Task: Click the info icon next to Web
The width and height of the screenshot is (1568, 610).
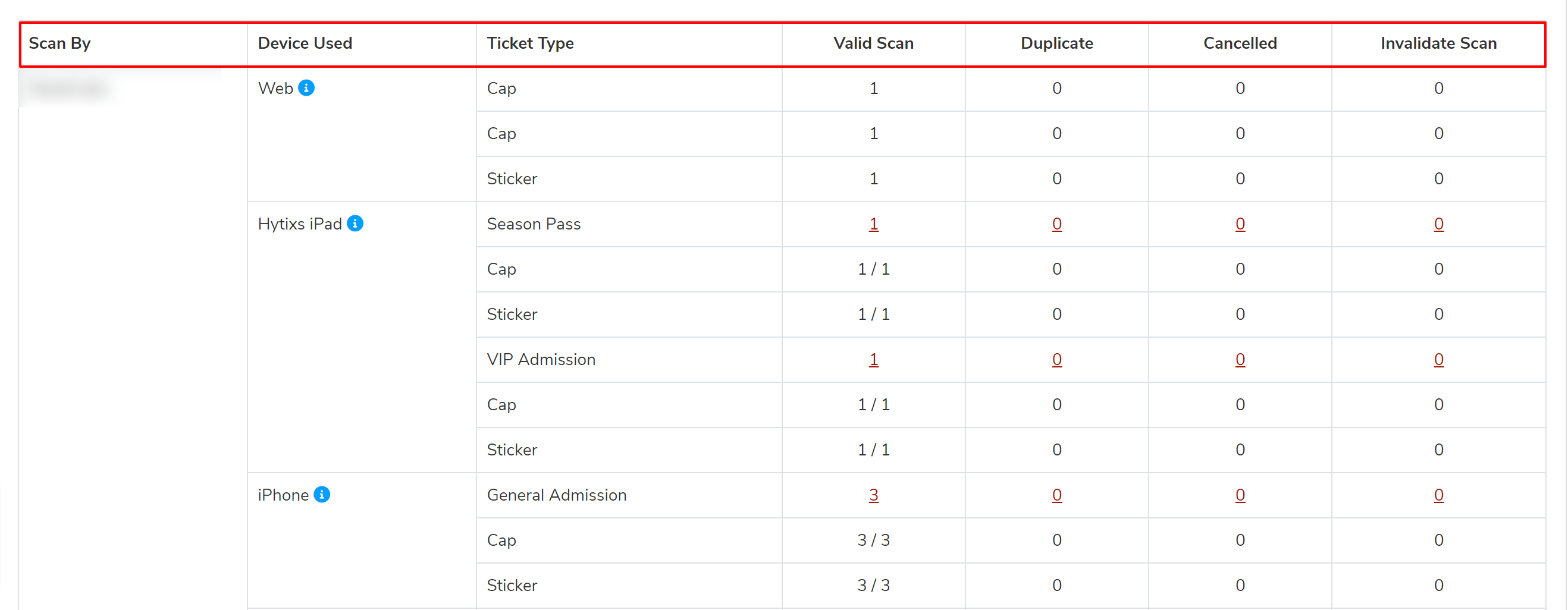Action: [x=306, y=88]
